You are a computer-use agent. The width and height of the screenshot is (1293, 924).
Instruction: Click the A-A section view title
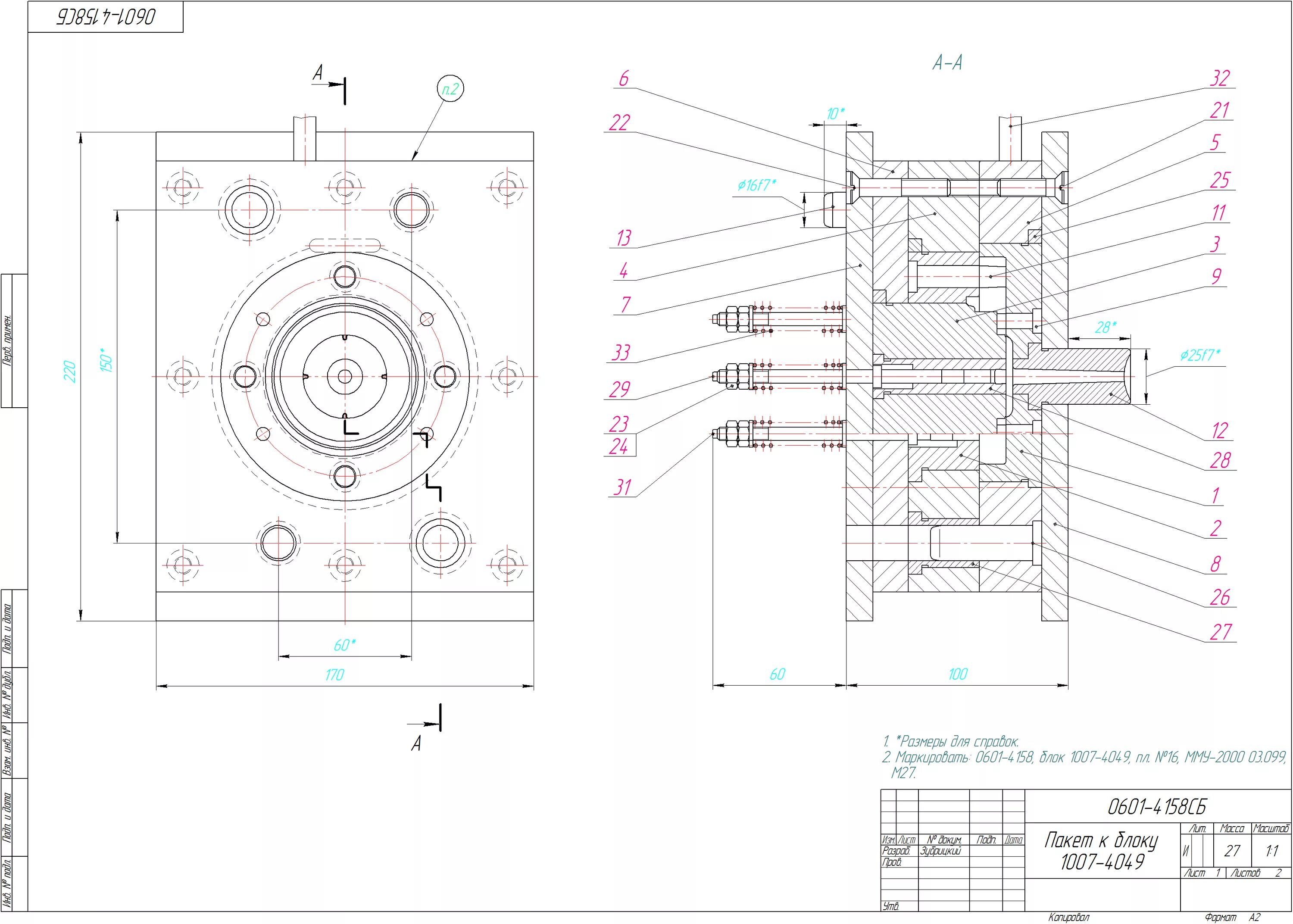(x=947, y=62)
